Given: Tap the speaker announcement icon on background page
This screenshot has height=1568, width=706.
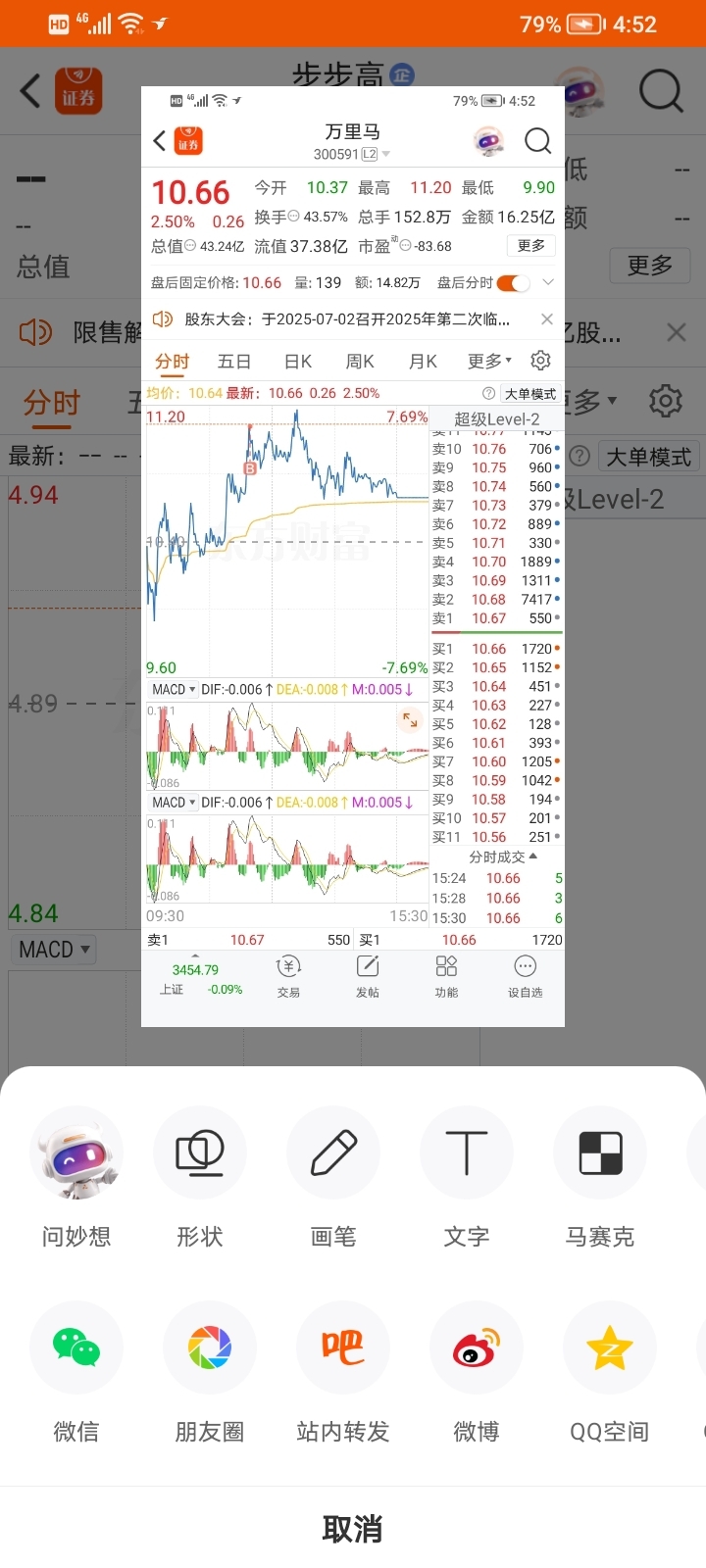Looking at the screenshot, I should 36,332.
